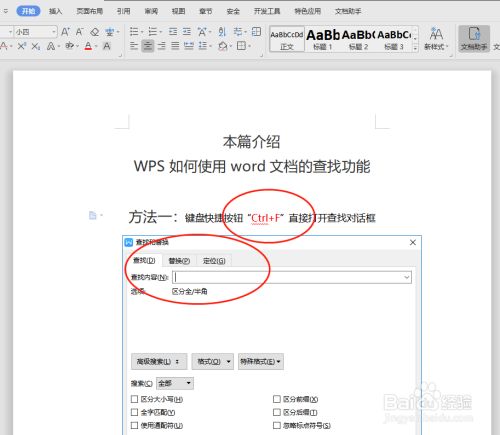
Task: Click the character shading A icon
Action: [107, 46]
